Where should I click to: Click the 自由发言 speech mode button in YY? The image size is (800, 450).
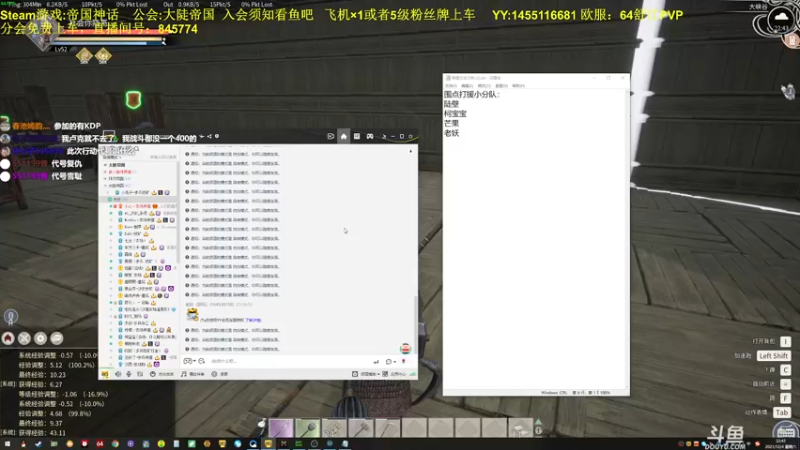click(162, 374)
